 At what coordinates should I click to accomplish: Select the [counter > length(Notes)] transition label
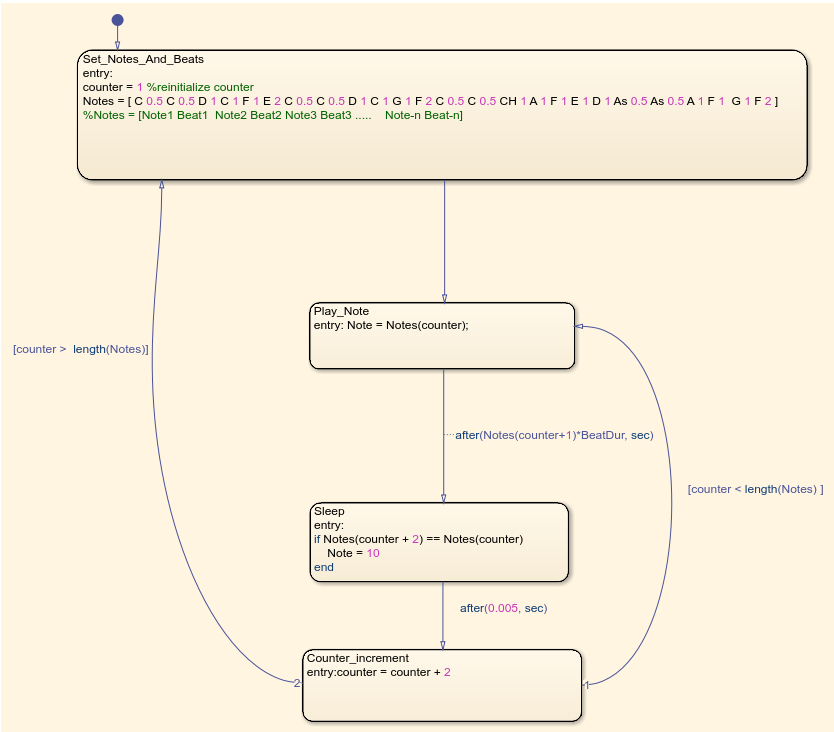click(x=81, y=350)
